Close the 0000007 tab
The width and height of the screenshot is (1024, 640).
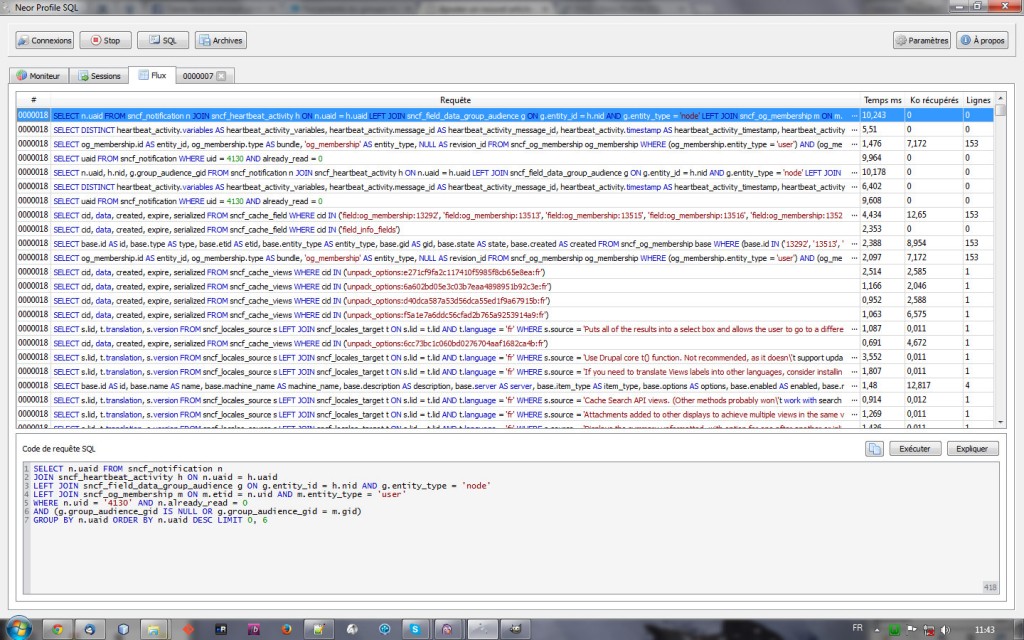pyautogui.click(x=222, y=76)
